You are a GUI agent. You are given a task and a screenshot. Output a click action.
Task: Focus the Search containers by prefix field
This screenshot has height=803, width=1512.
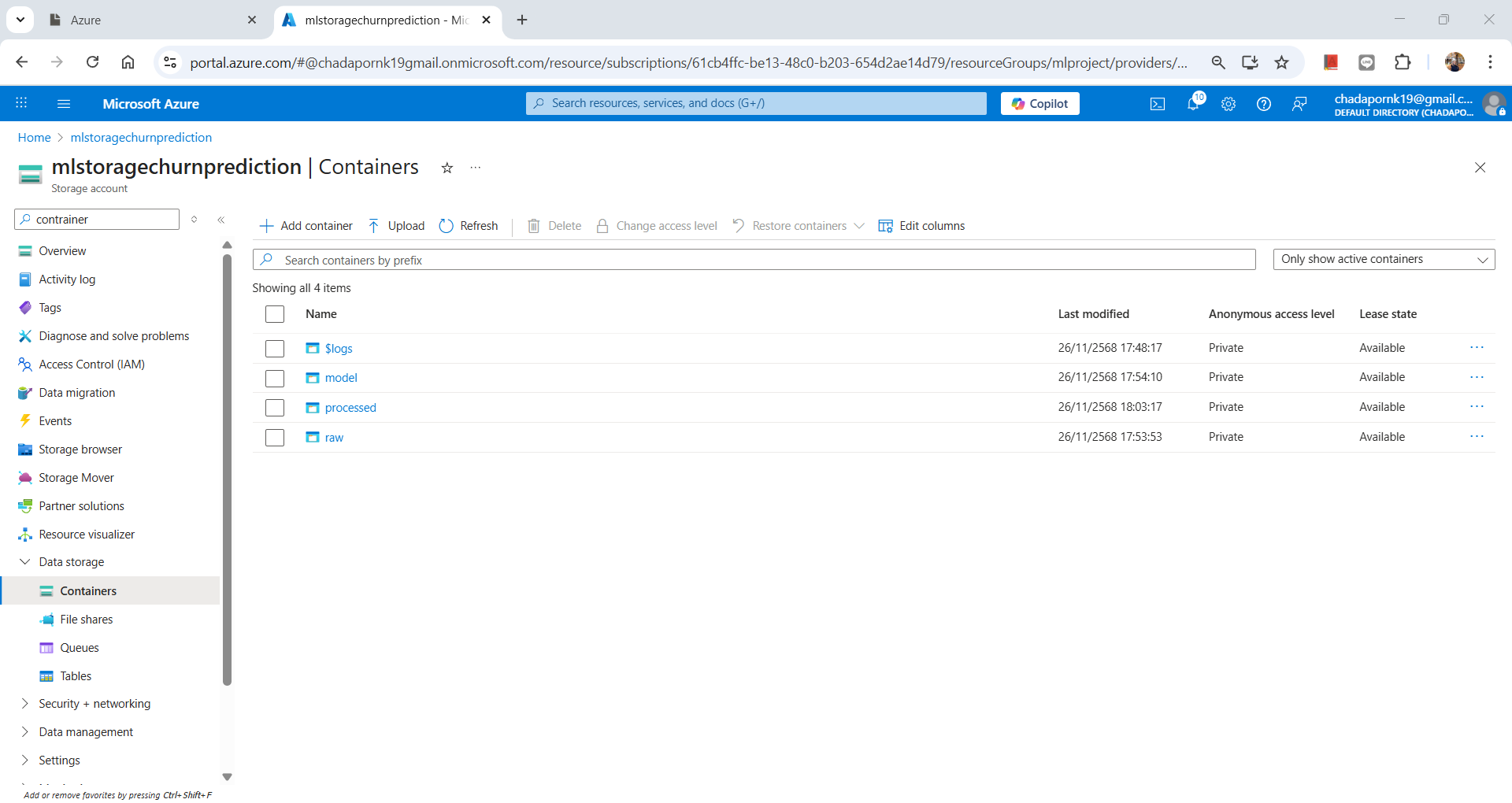[x=754, y=260]
